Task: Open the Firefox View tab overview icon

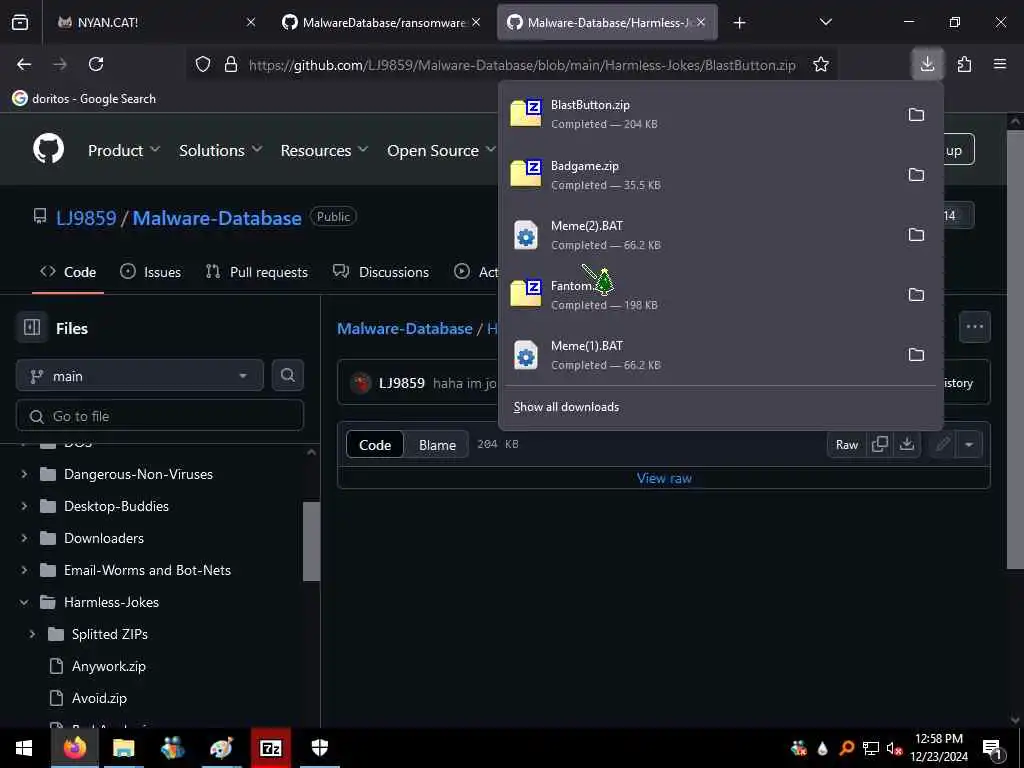Action: tap(20, 22)
